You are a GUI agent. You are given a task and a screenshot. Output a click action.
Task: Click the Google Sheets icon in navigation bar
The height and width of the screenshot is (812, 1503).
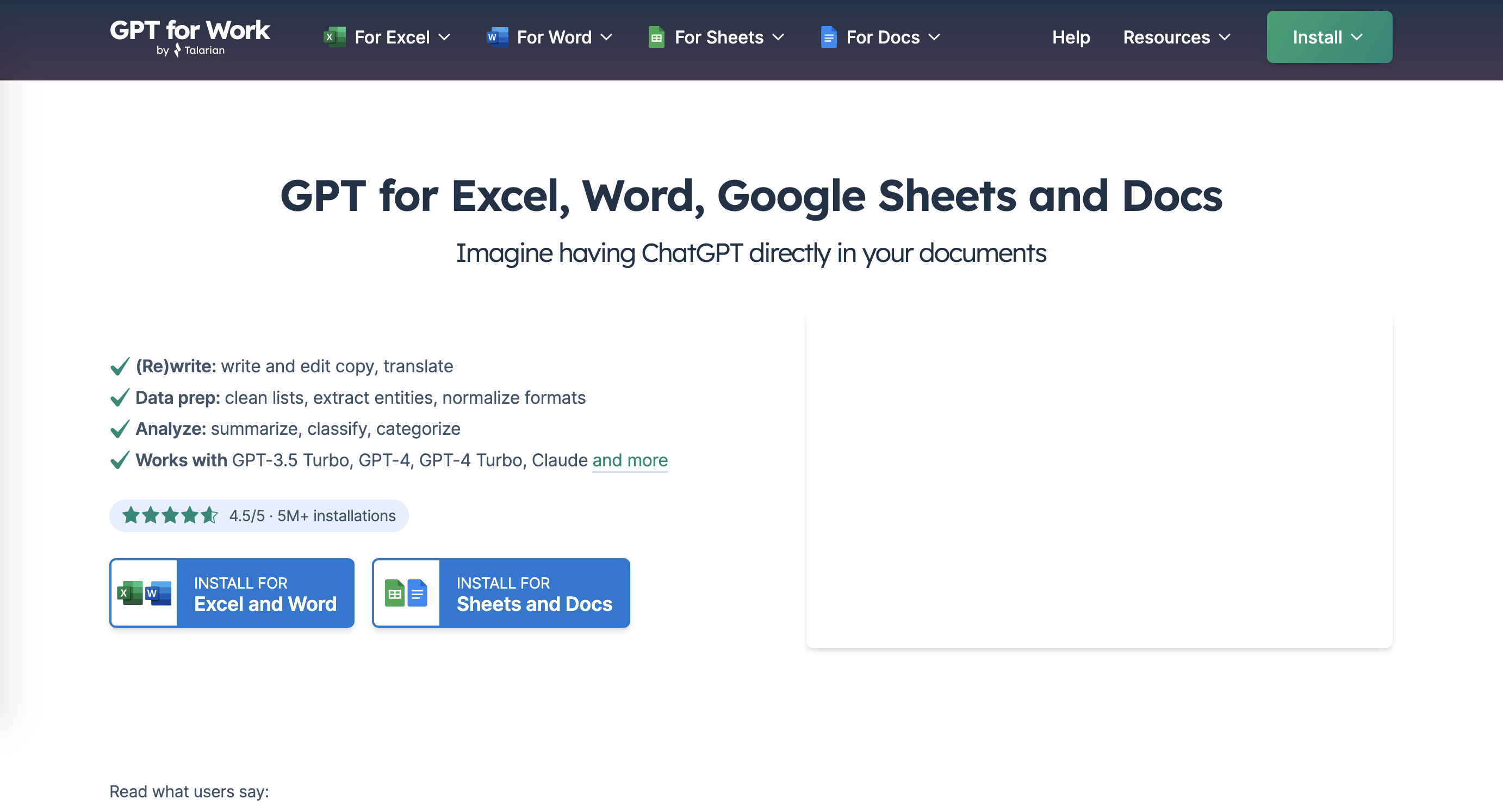656,38
